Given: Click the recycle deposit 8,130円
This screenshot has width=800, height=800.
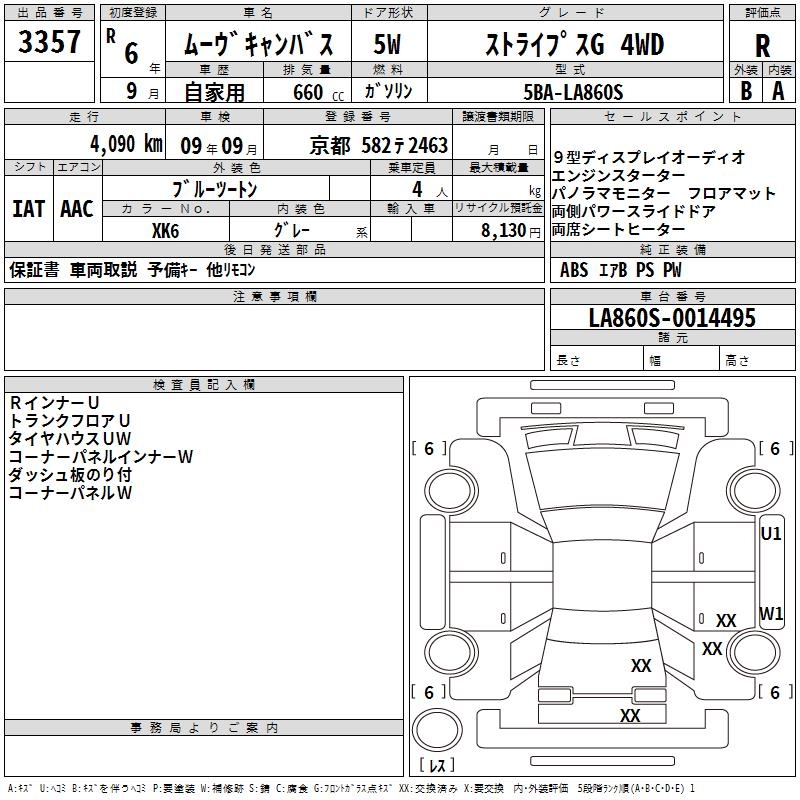Looking at the screenshot, I should point(498,230).
